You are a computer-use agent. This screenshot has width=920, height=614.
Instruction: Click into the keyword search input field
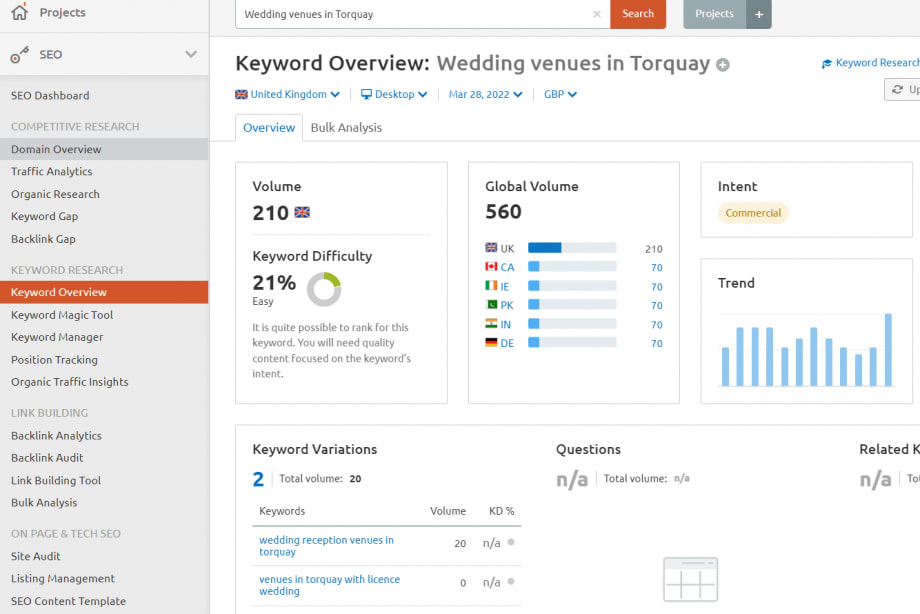click(410, 14)
